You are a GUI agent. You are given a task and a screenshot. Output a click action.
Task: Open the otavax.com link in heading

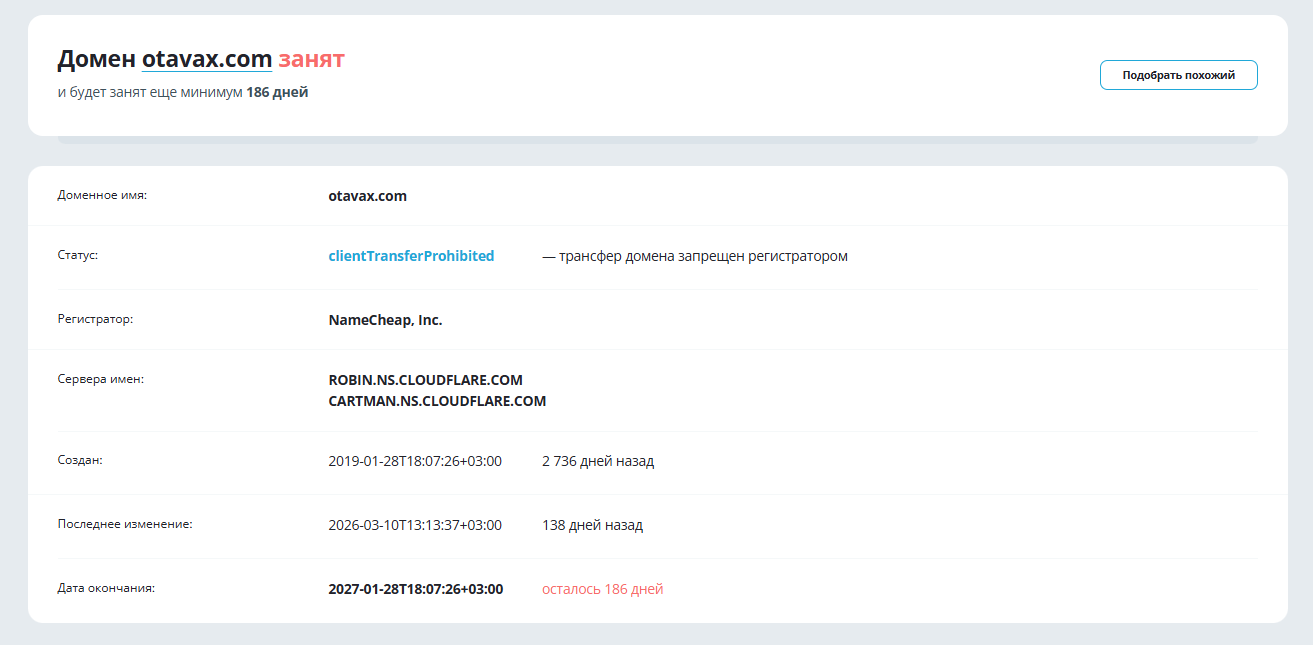point(207,59)
